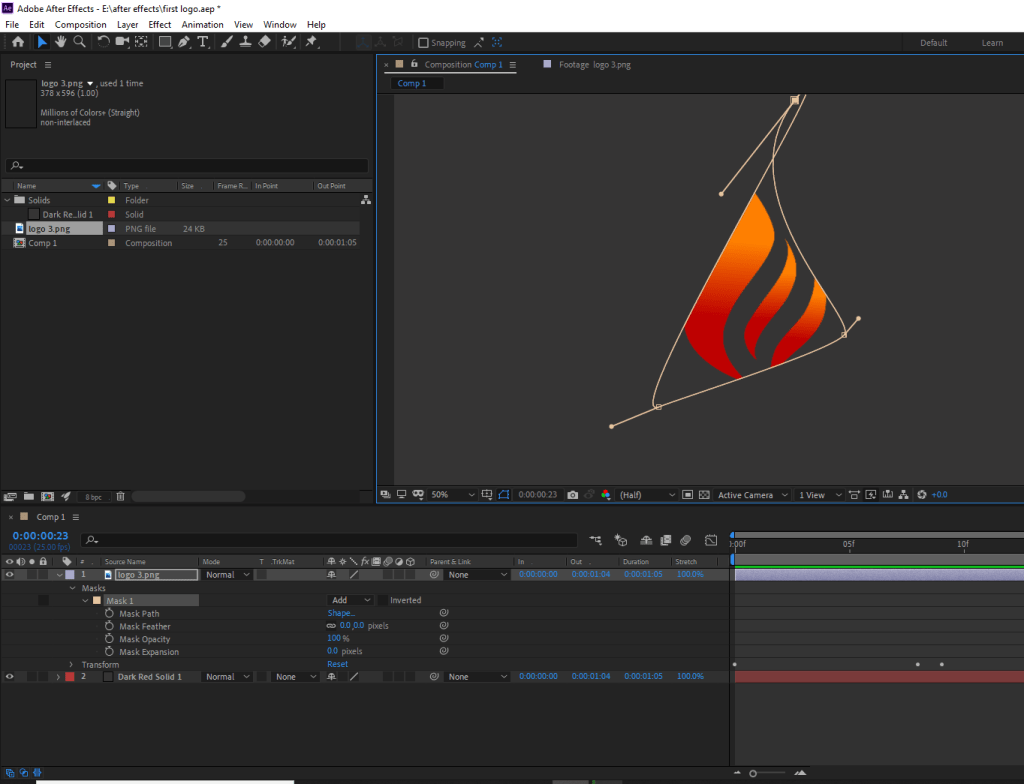Enable the Snapping checkbox
The height and width of the screenshot is (784, 1024).
pos(423,43)
